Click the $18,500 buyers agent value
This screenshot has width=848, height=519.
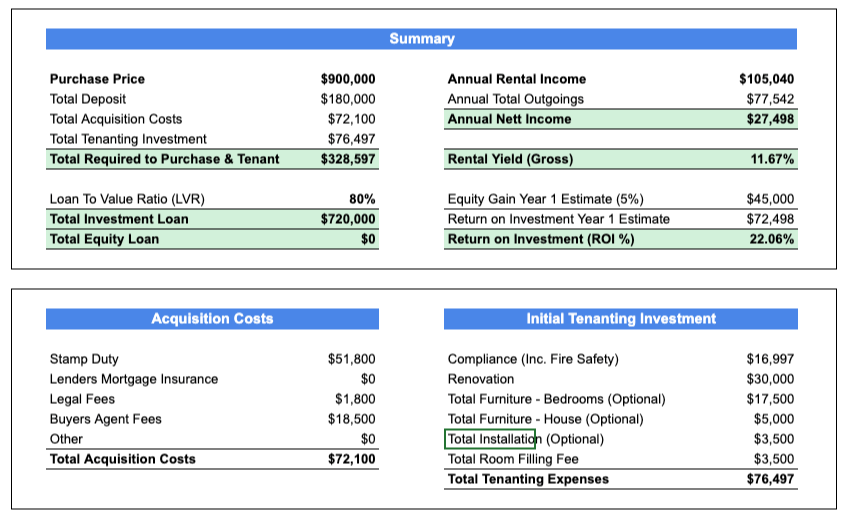tap(352, 419)
